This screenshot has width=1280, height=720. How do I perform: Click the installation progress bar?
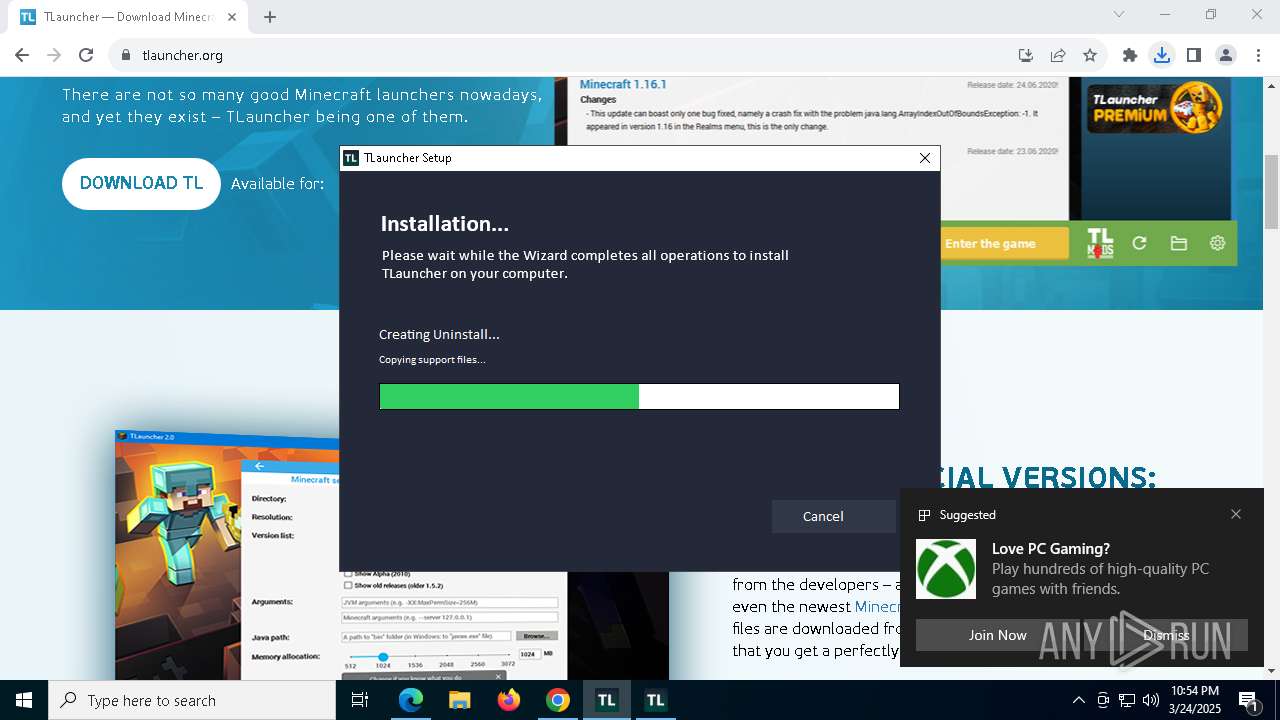[639, 397]
